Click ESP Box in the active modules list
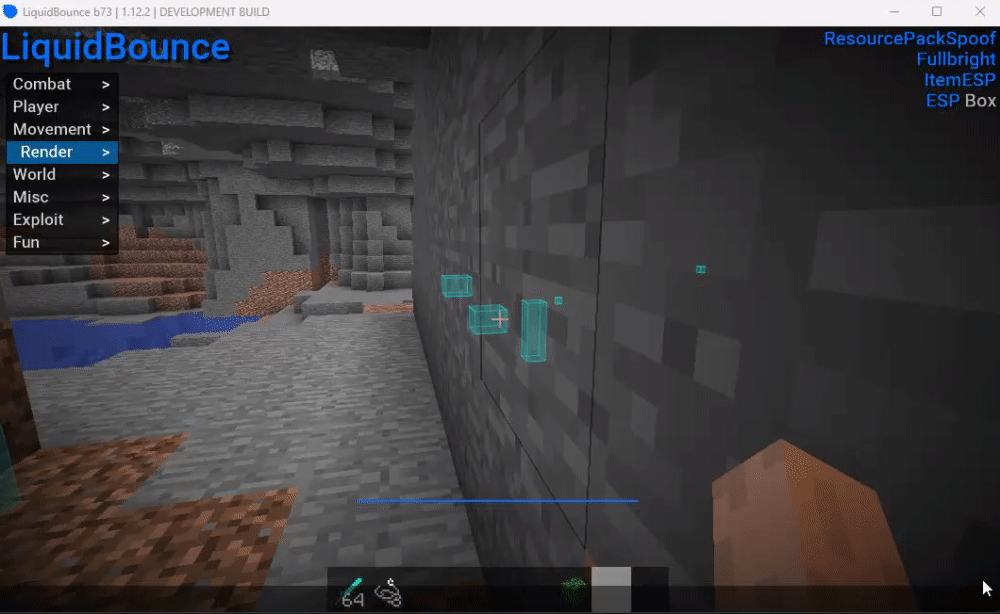This screenshot has width=1000, height=614. point(960,101)
